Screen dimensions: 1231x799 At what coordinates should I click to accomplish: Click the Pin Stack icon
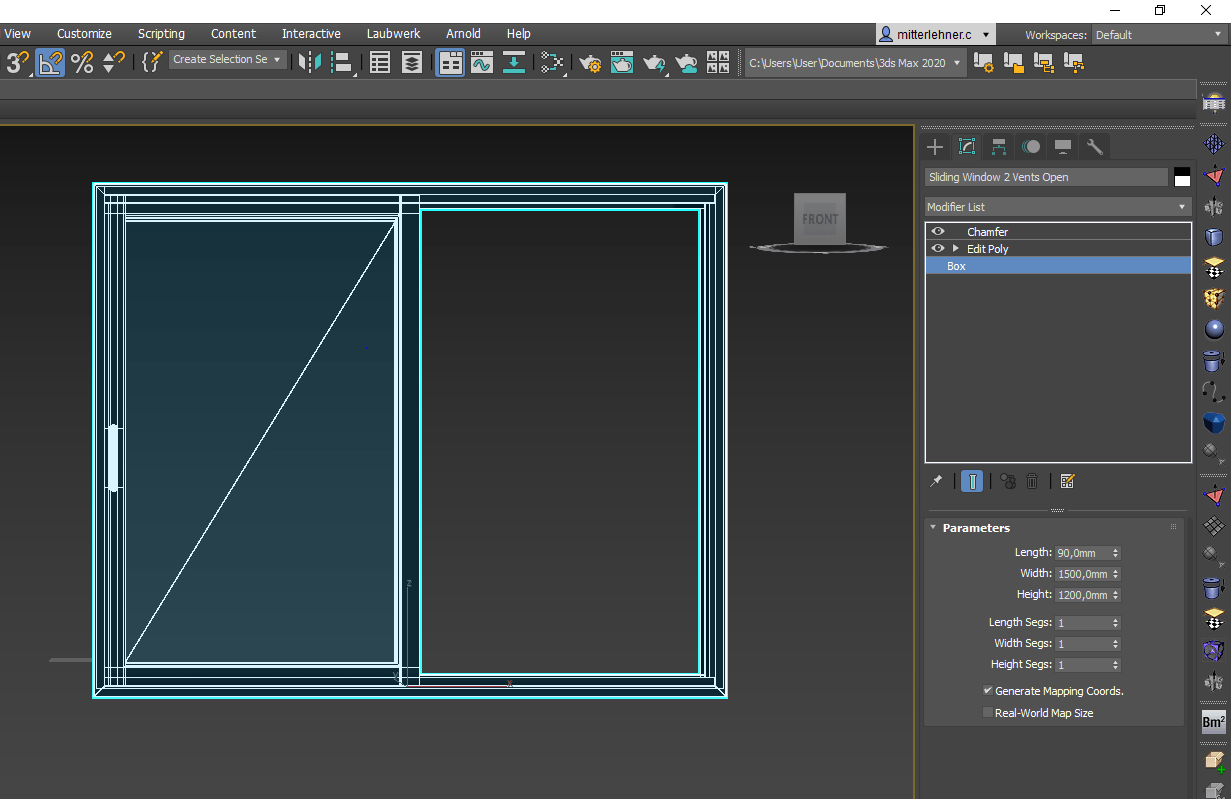936,481
